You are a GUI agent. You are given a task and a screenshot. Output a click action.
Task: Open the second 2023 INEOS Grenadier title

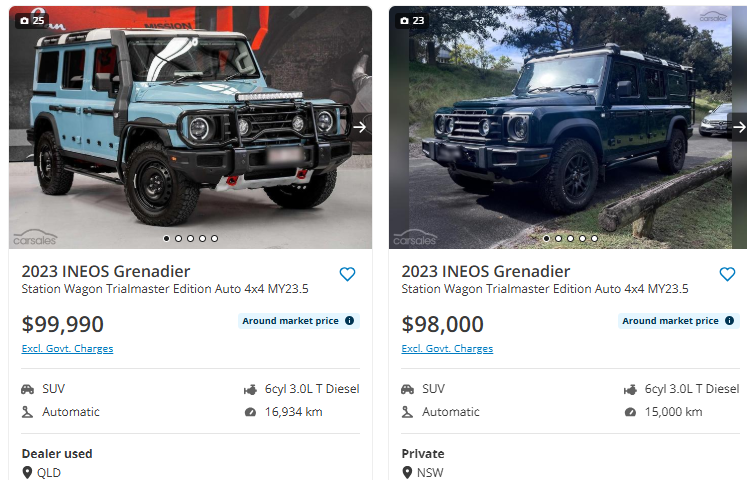[x=486, y=271]
